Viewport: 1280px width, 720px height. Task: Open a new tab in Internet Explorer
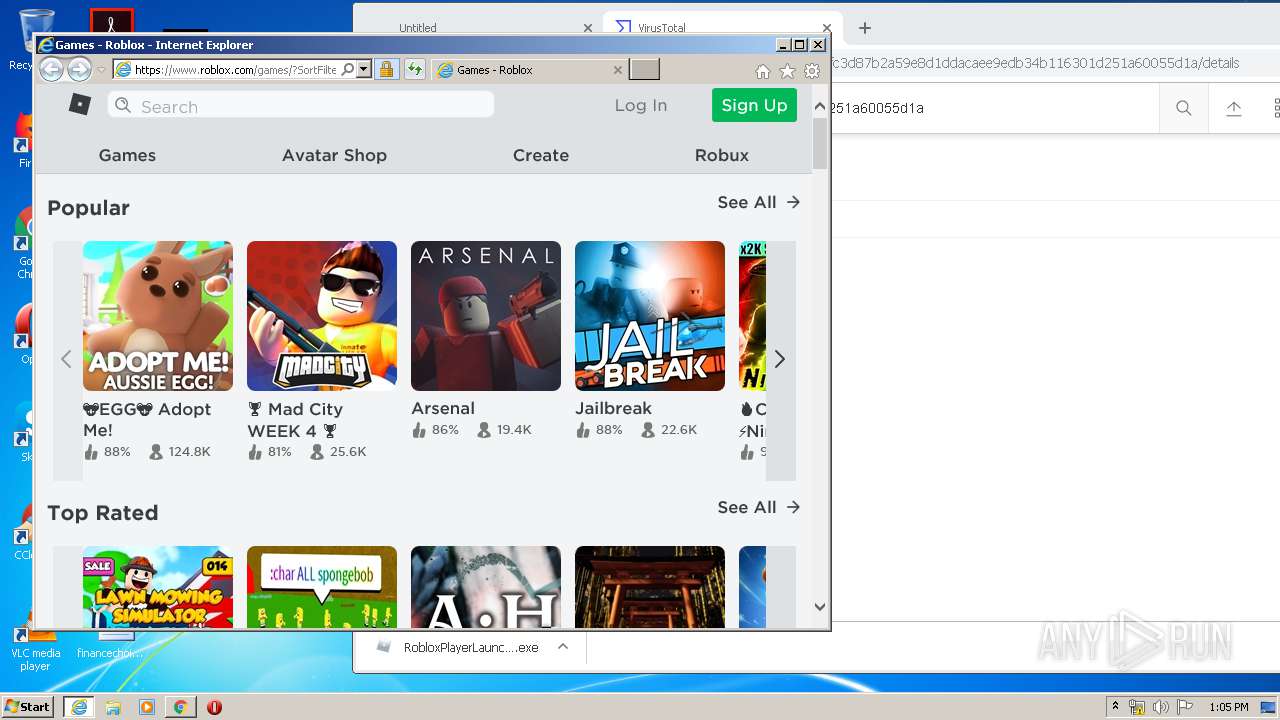(x=645, y=69)
